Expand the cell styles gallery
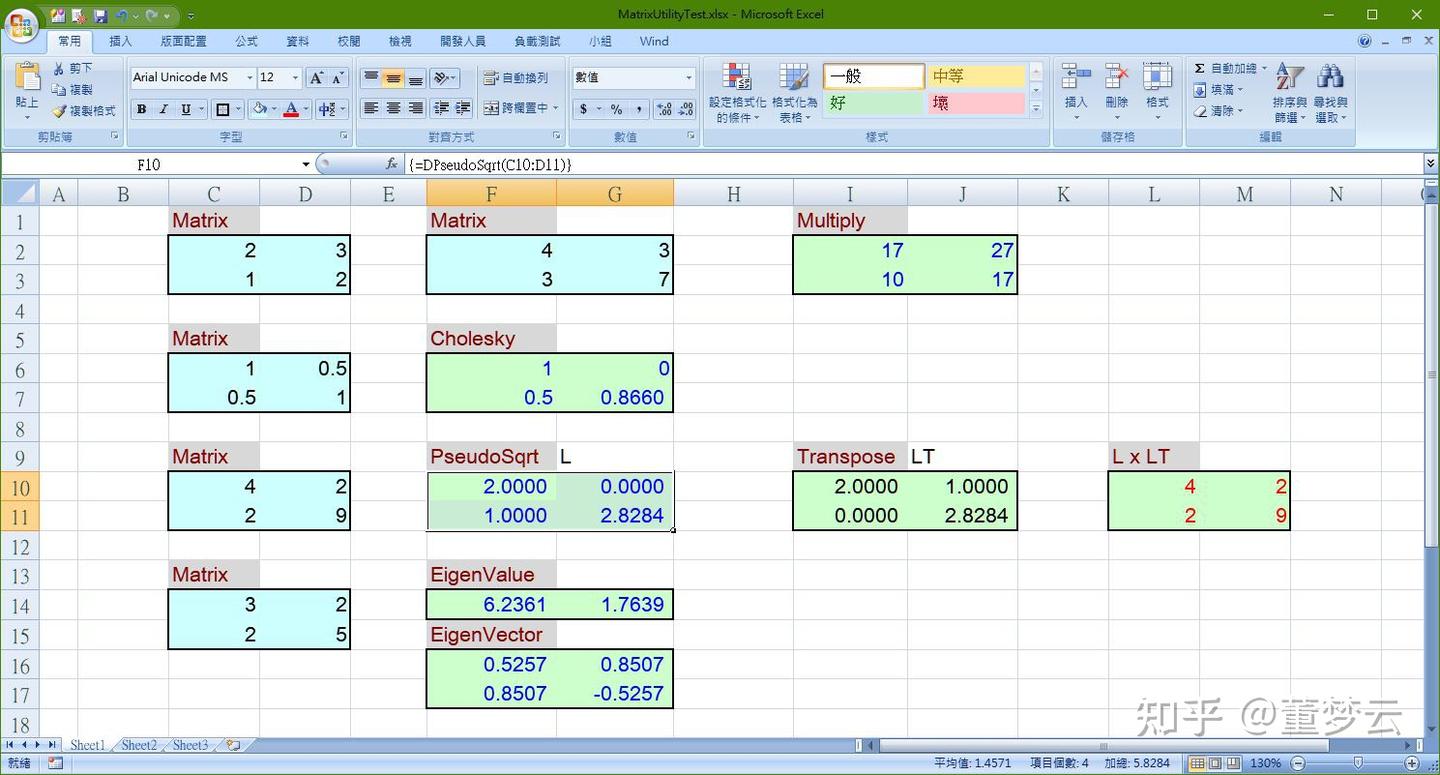 1036,109
